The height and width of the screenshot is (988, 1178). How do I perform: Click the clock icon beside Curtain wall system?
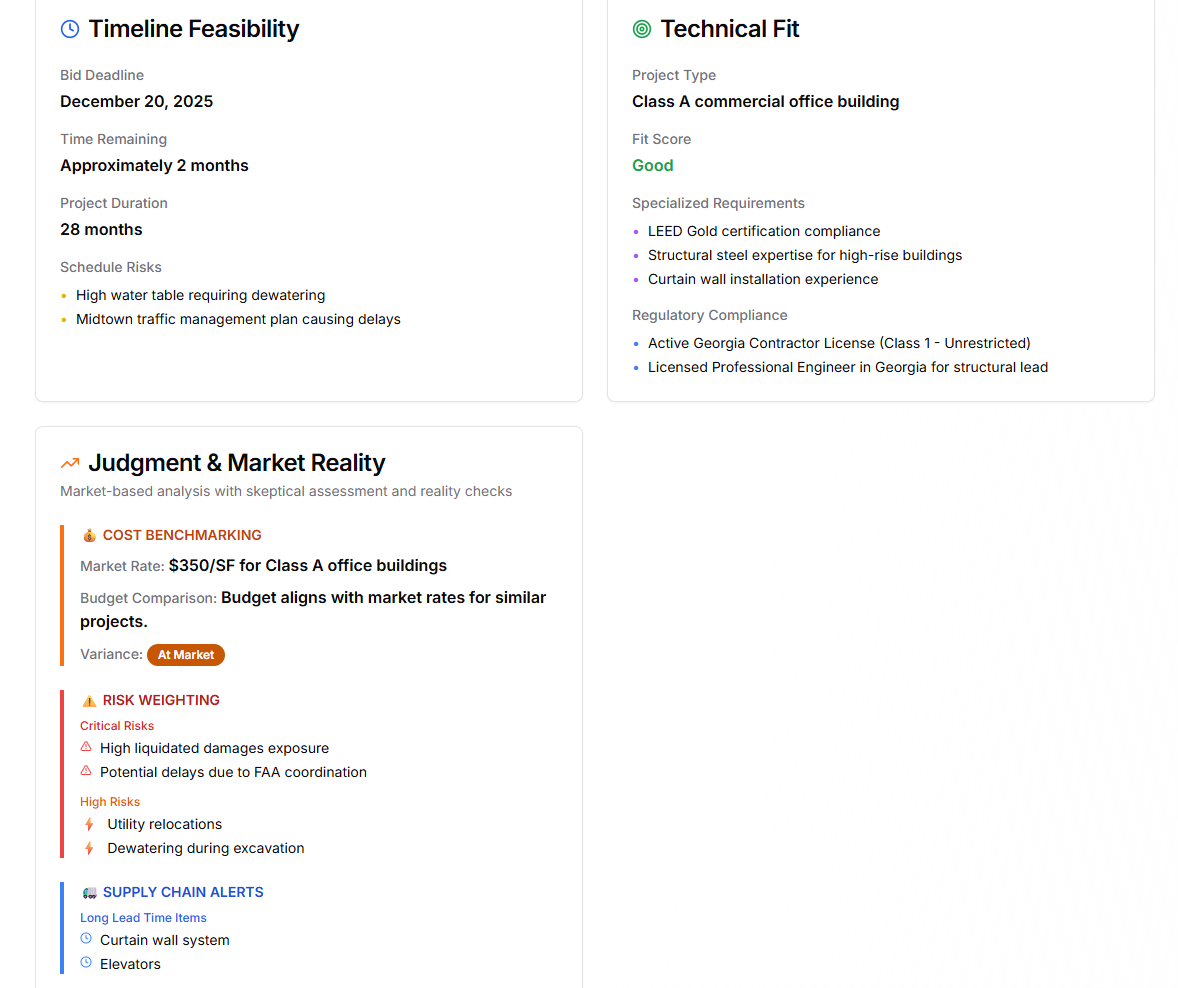(x=86, y=939)
